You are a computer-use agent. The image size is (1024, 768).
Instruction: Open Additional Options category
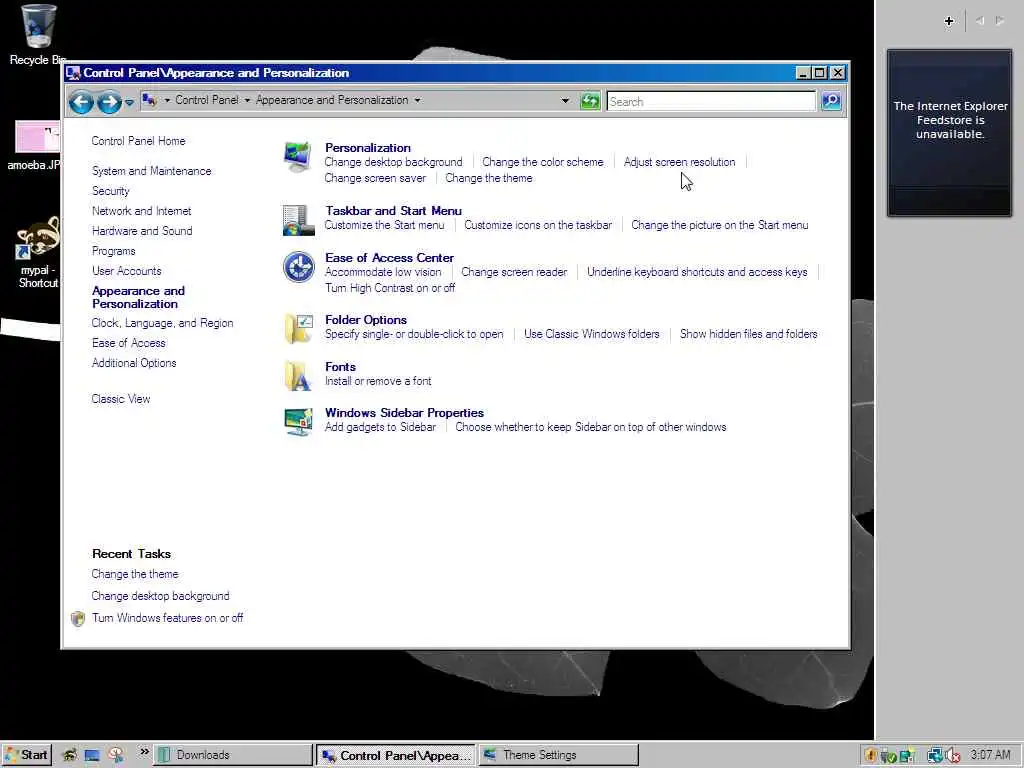click(134, 363)
